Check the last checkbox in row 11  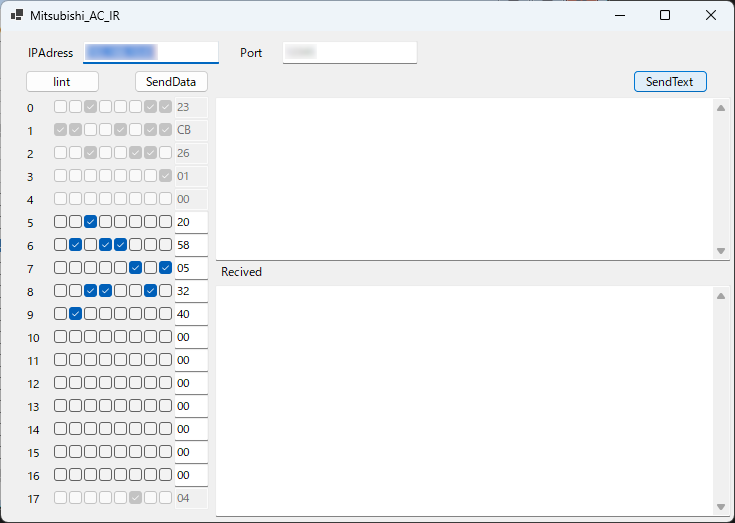point(165,359)
